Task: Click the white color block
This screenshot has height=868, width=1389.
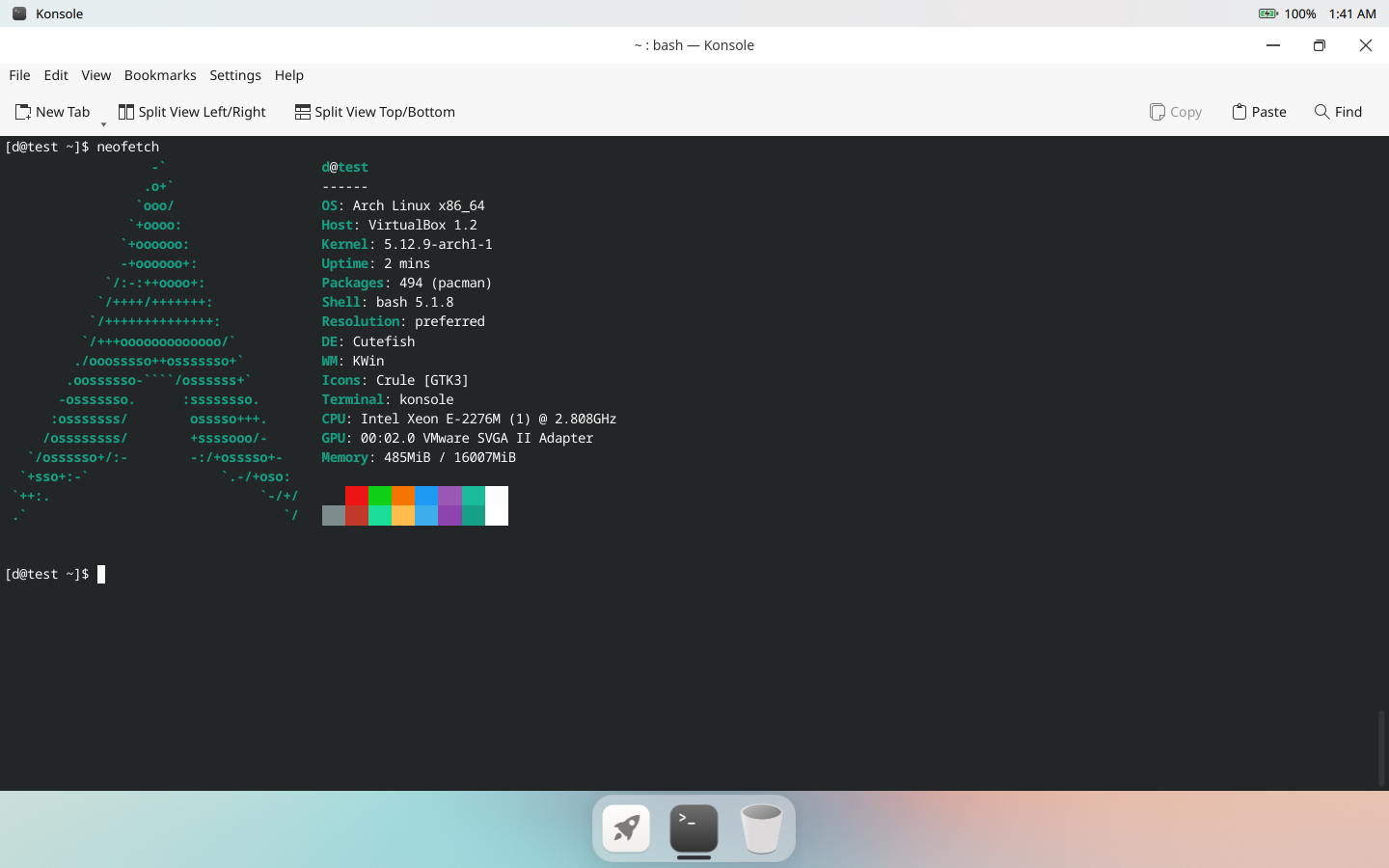Action: [497, 505]
